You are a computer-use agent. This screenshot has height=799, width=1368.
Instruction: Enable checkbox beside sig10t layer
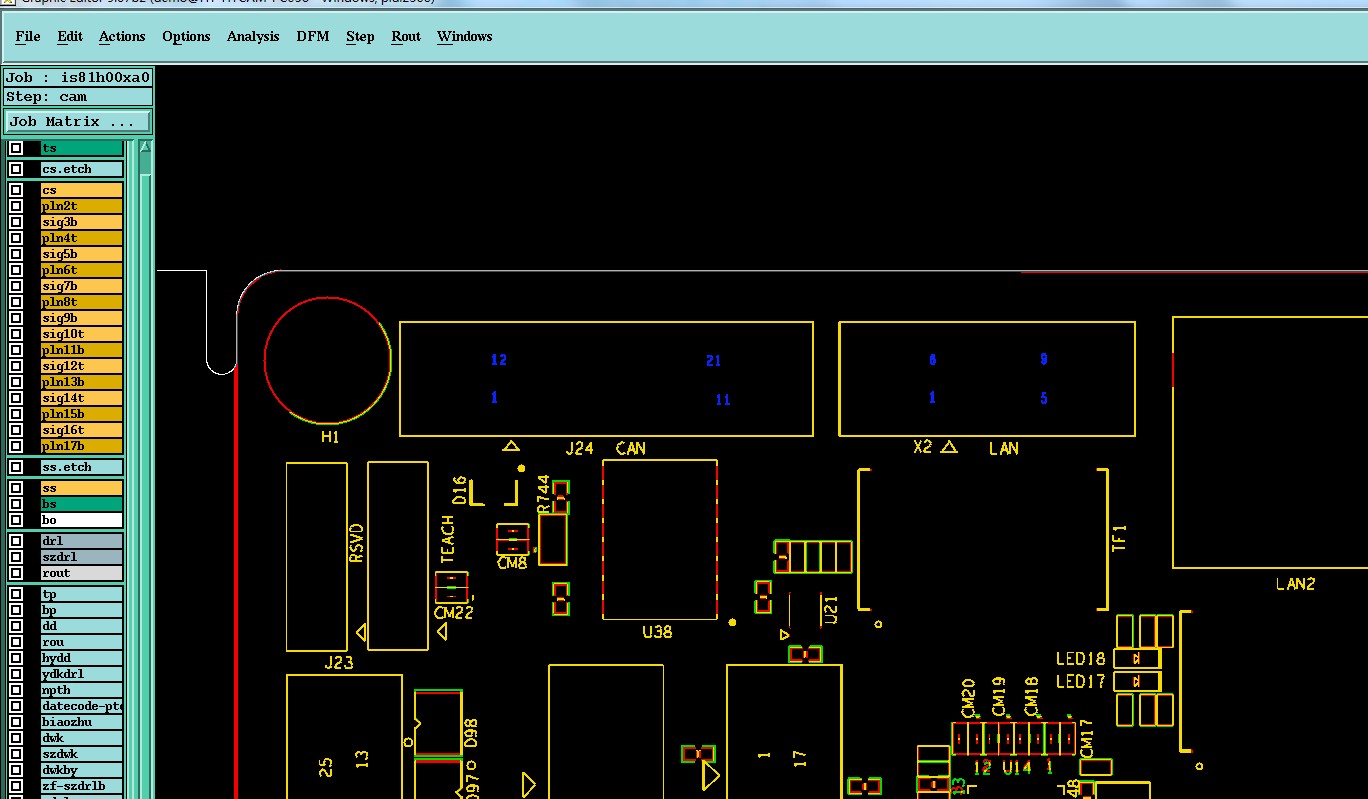pyautogui.click(x=16, y=334)
